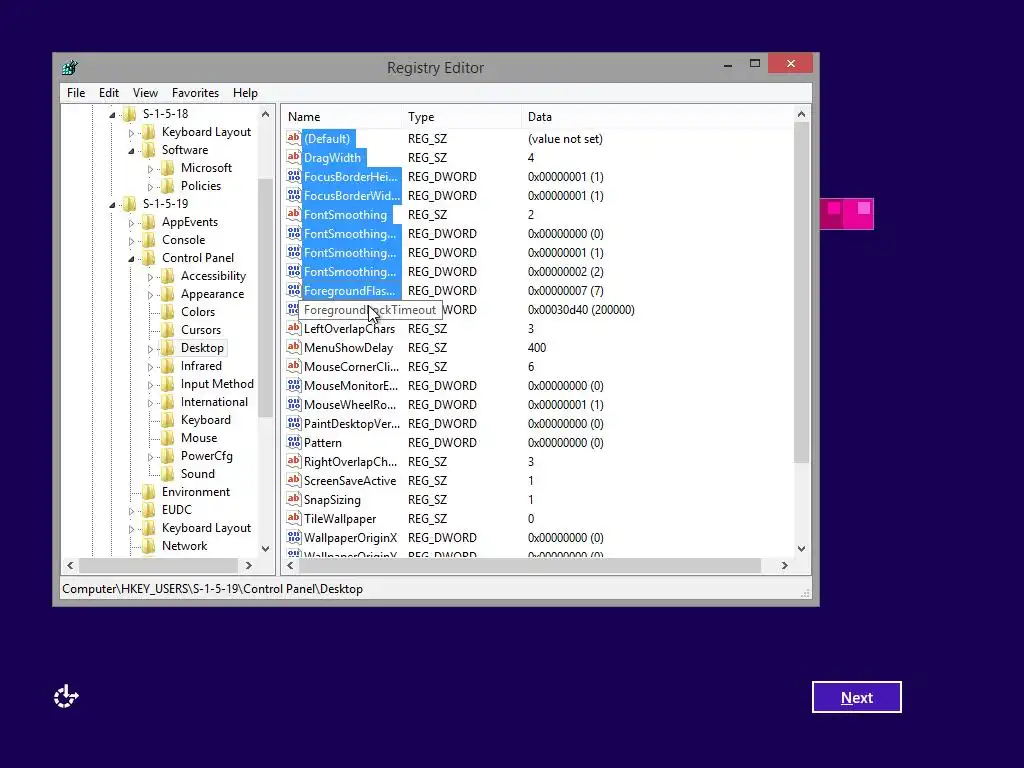This screenshot has width=1024, height=768.
Task: Select the Microsoft key under Software
Action: tap(206, 168)
